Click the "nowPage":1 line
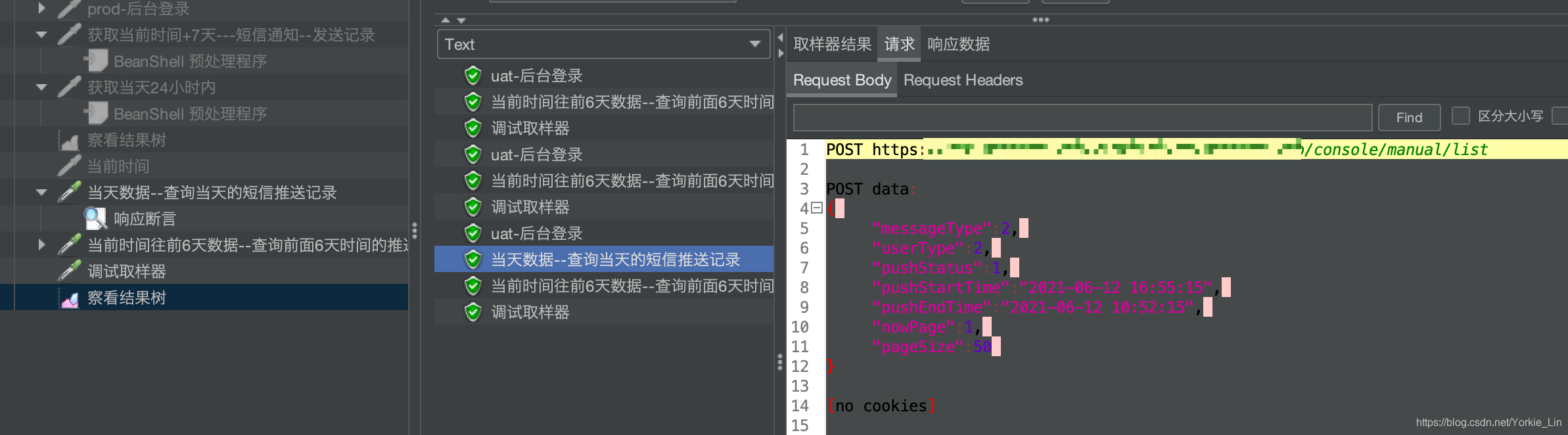This screenshot has width=1568, height=435. [931, 327]
